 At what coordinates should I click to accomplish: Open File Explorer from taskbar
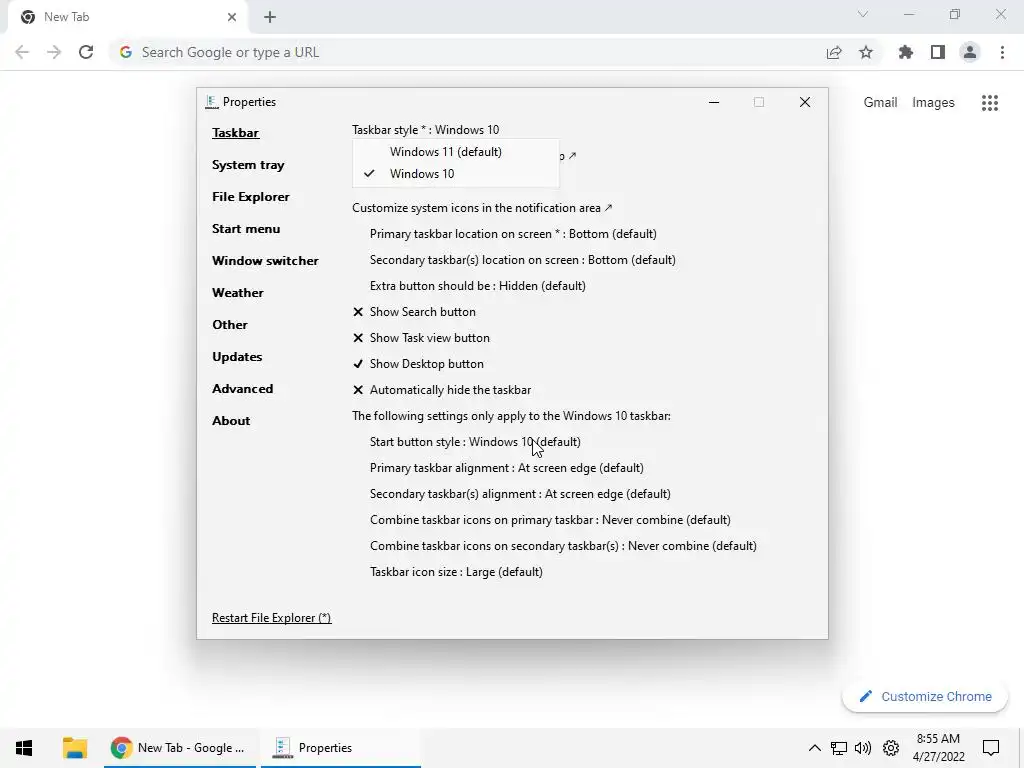75,748
